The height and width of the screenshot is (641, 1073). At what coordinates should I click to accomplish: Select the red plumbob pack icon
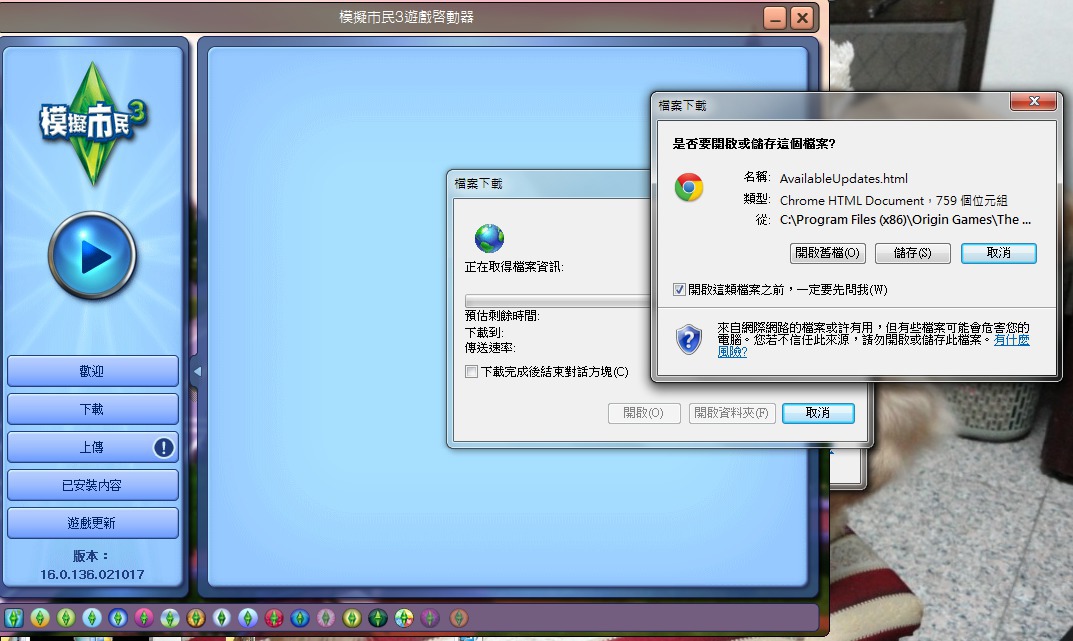click(x=274, y=618)
